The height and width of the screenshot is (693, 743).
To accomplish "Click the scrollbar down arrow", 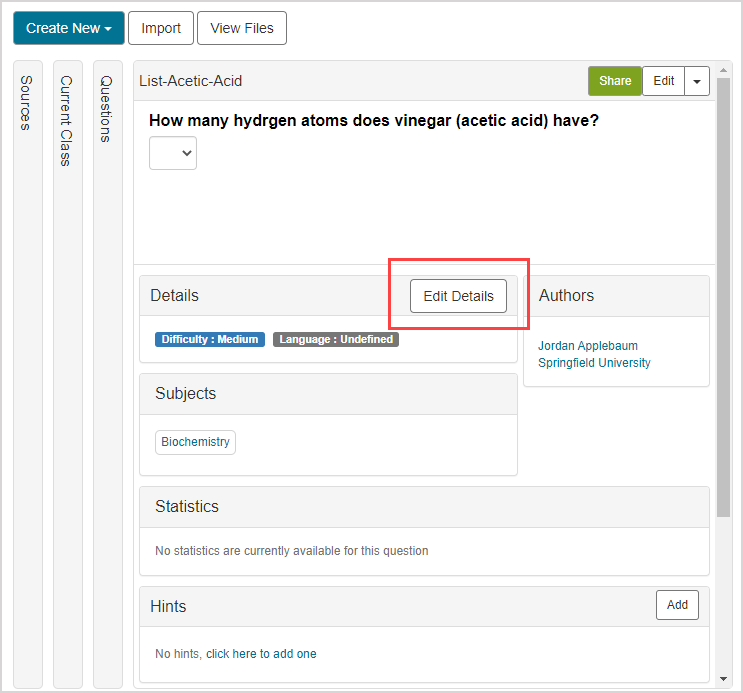I will (x=724, y=678).
